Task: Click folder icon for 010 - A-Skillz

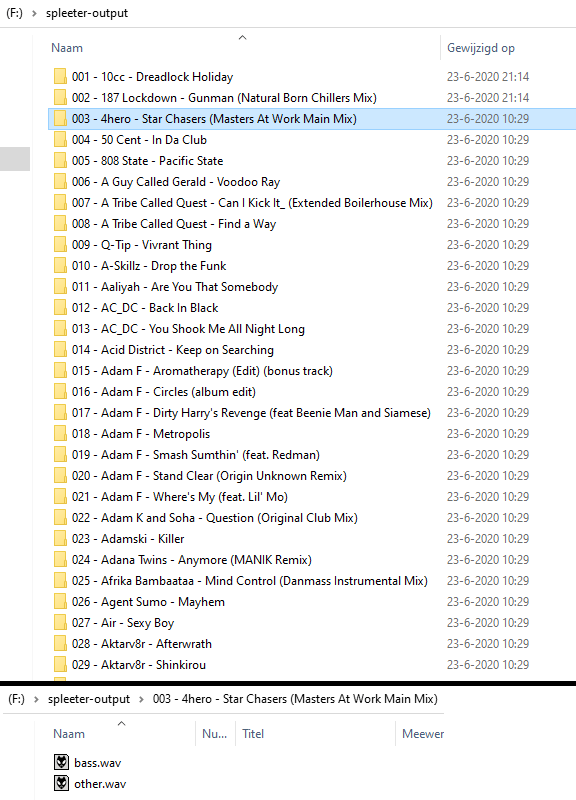Action: pos(60,265)
